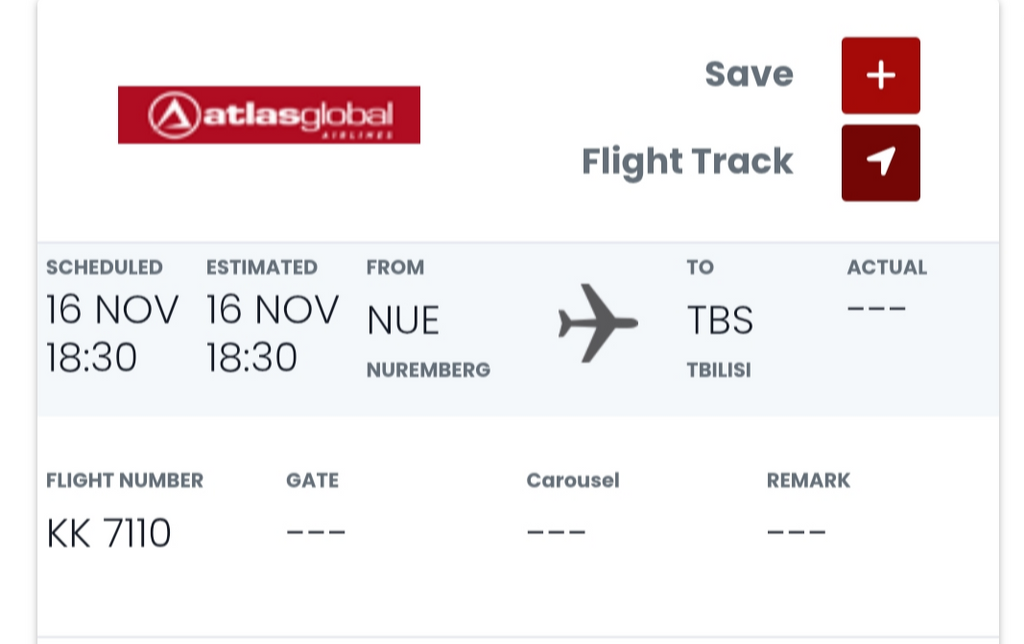Click the GATE column heading
This screenshot has width=1024, height=644.
[x=312, y=480]
